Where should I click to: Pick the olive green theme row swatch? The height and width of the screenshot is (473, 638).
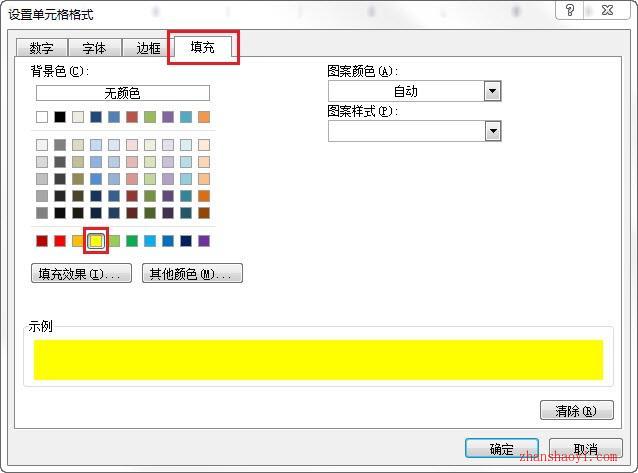pos(150,117)
